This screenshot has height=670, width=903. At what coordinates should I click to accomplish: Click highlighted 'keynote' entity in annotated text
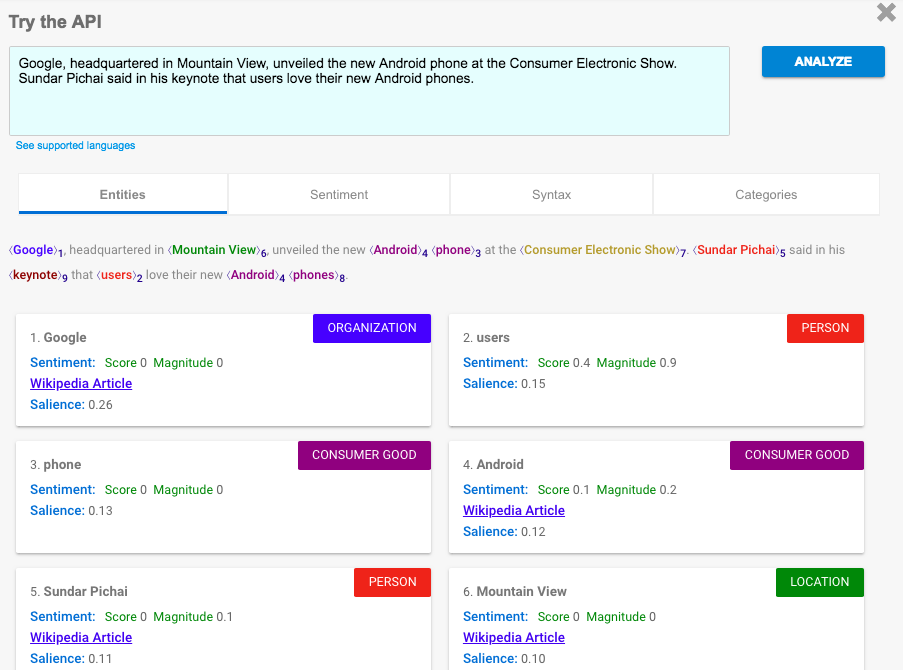click(35, 275)
